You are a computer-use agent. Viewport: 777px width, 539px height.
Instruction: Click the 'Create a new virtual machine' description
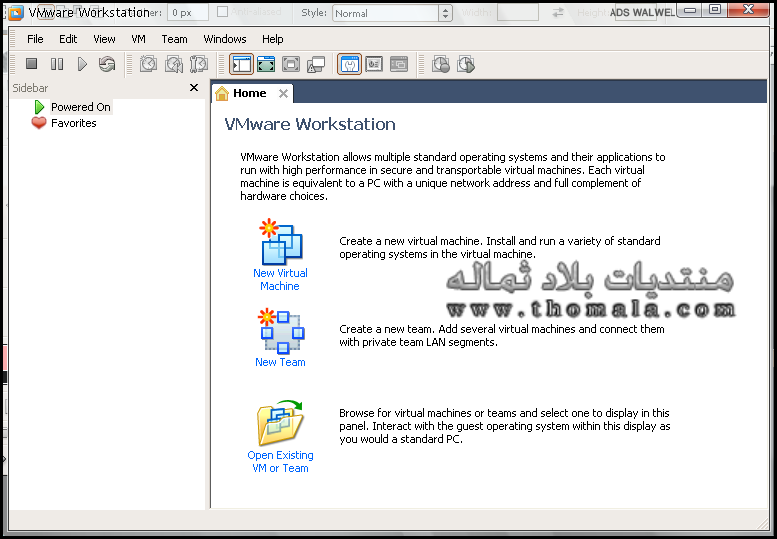(500, 247)
